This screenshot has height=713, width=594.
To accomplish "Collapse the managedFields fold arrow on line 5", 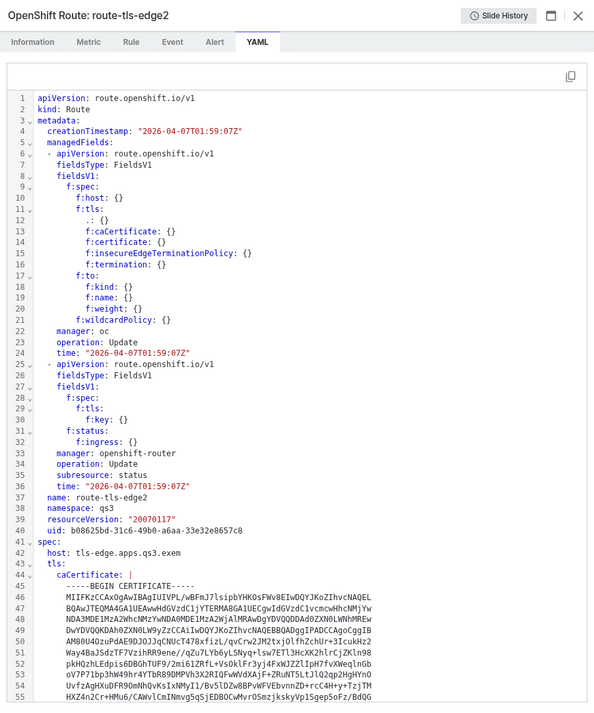I will [30, 144].
